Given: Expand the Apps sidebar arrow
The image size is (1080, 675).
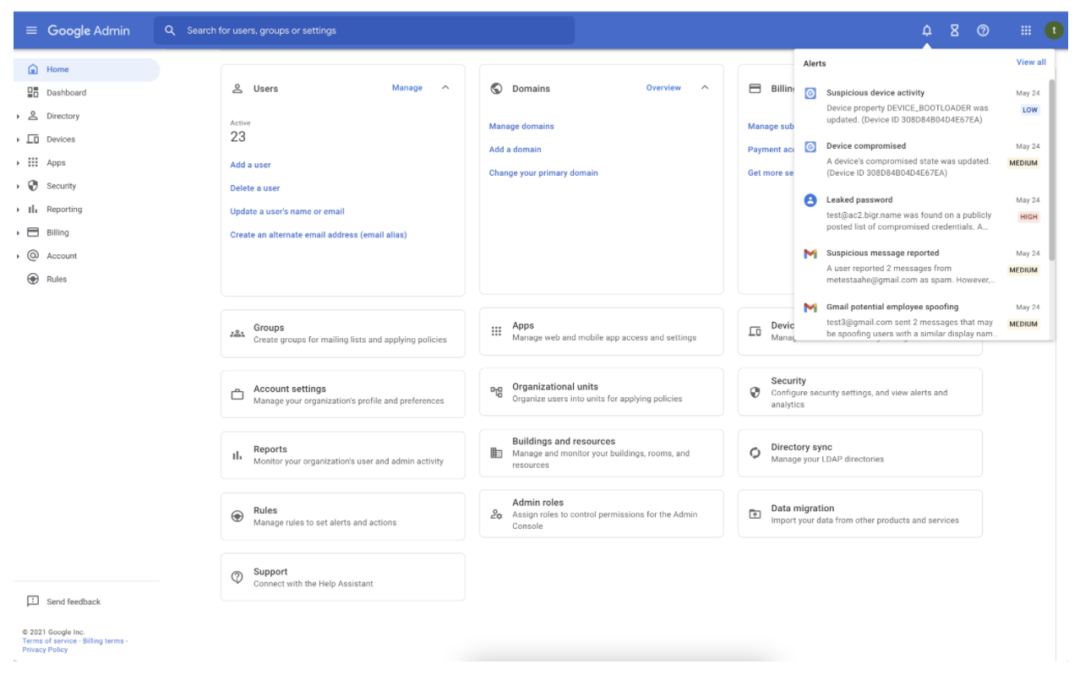Looking at the screenshot, I should click(x=18, y=163).
